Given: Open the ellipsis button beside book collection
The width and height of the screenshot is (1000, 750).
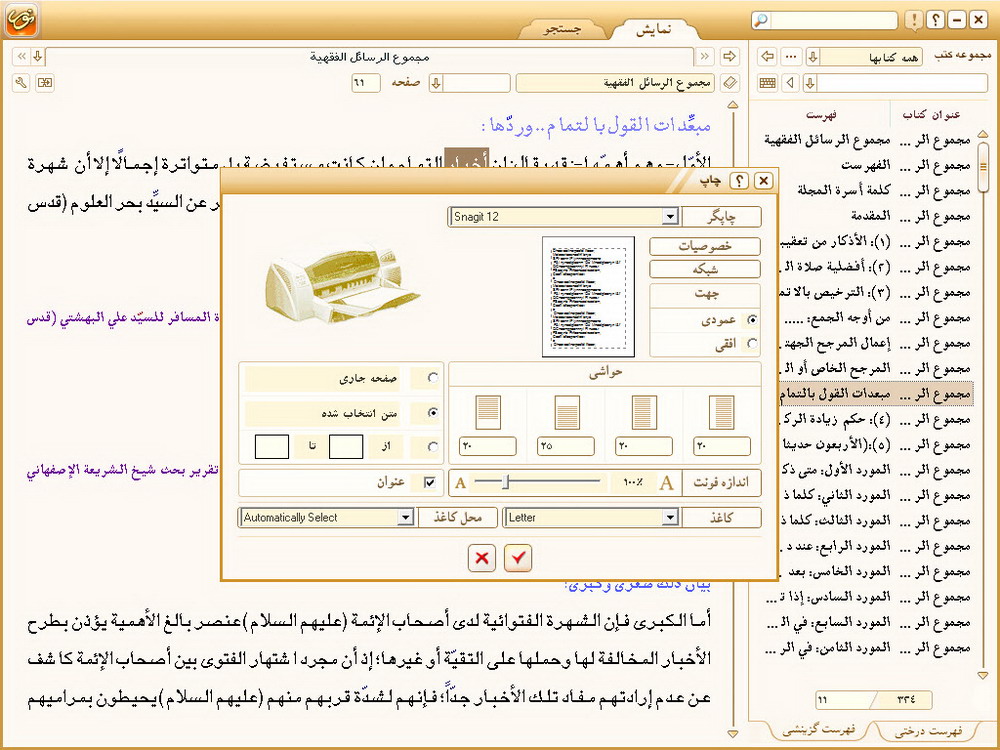Looking at the screenshot, I should pos(791,56).
